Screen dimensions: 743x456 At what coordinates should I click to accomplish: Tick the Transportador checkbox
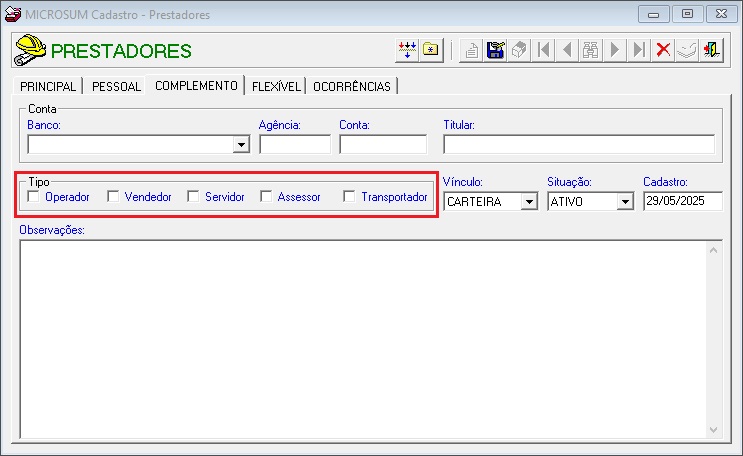pos(350,197)
